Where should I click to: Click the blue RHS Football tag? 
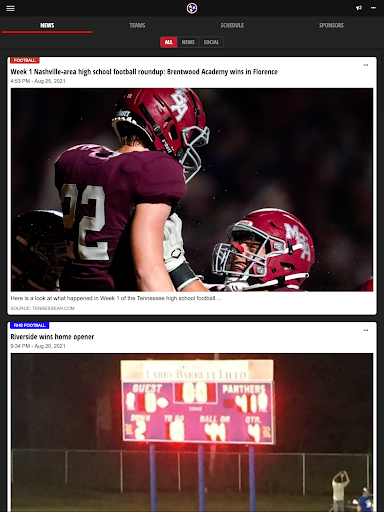point(30,325)
